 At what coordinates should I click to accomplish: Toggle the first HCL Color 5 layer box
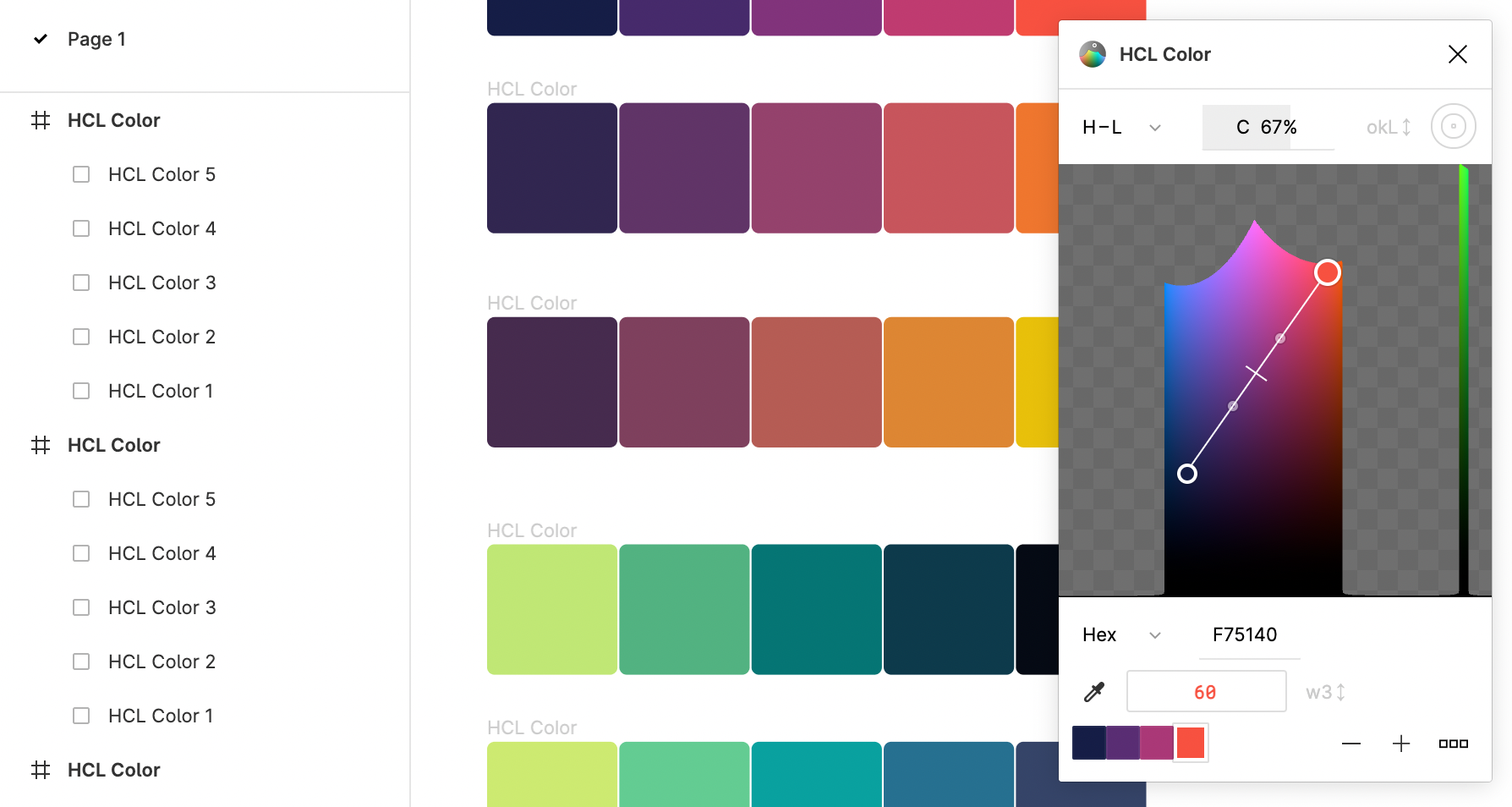click(x=81, y=174)
